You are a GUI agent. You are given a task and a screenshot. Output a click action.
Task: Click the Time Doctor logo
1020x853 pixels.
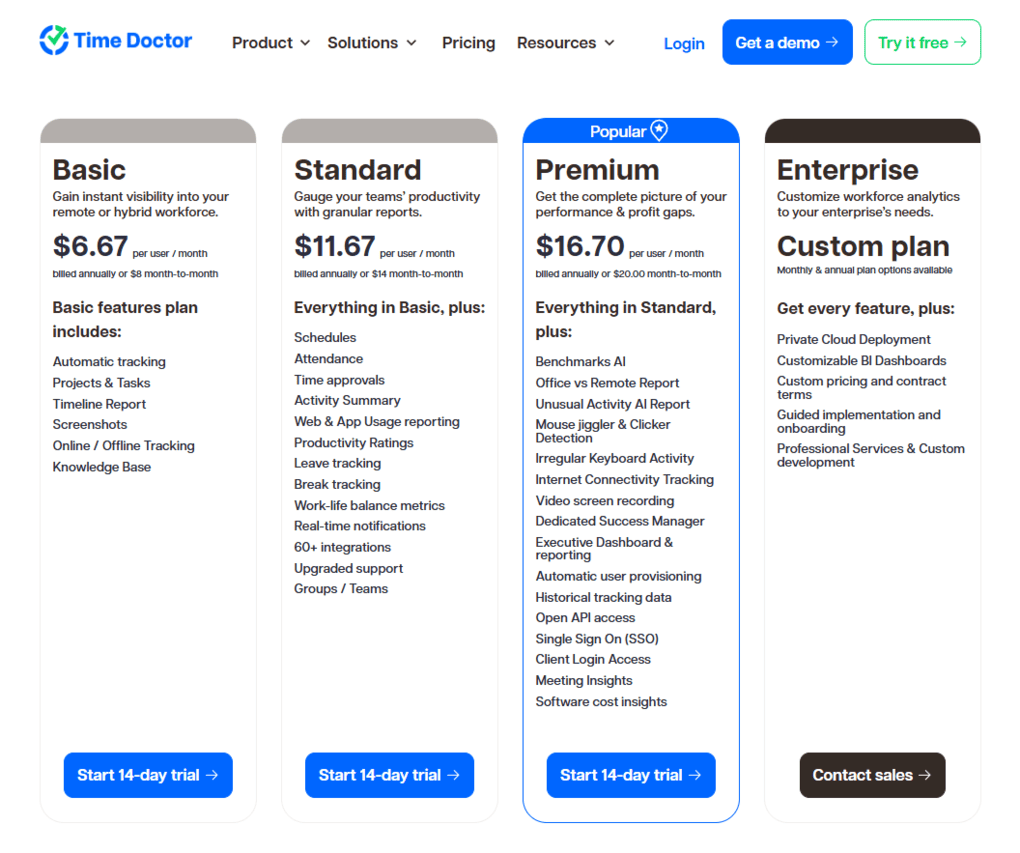point(113,41)
